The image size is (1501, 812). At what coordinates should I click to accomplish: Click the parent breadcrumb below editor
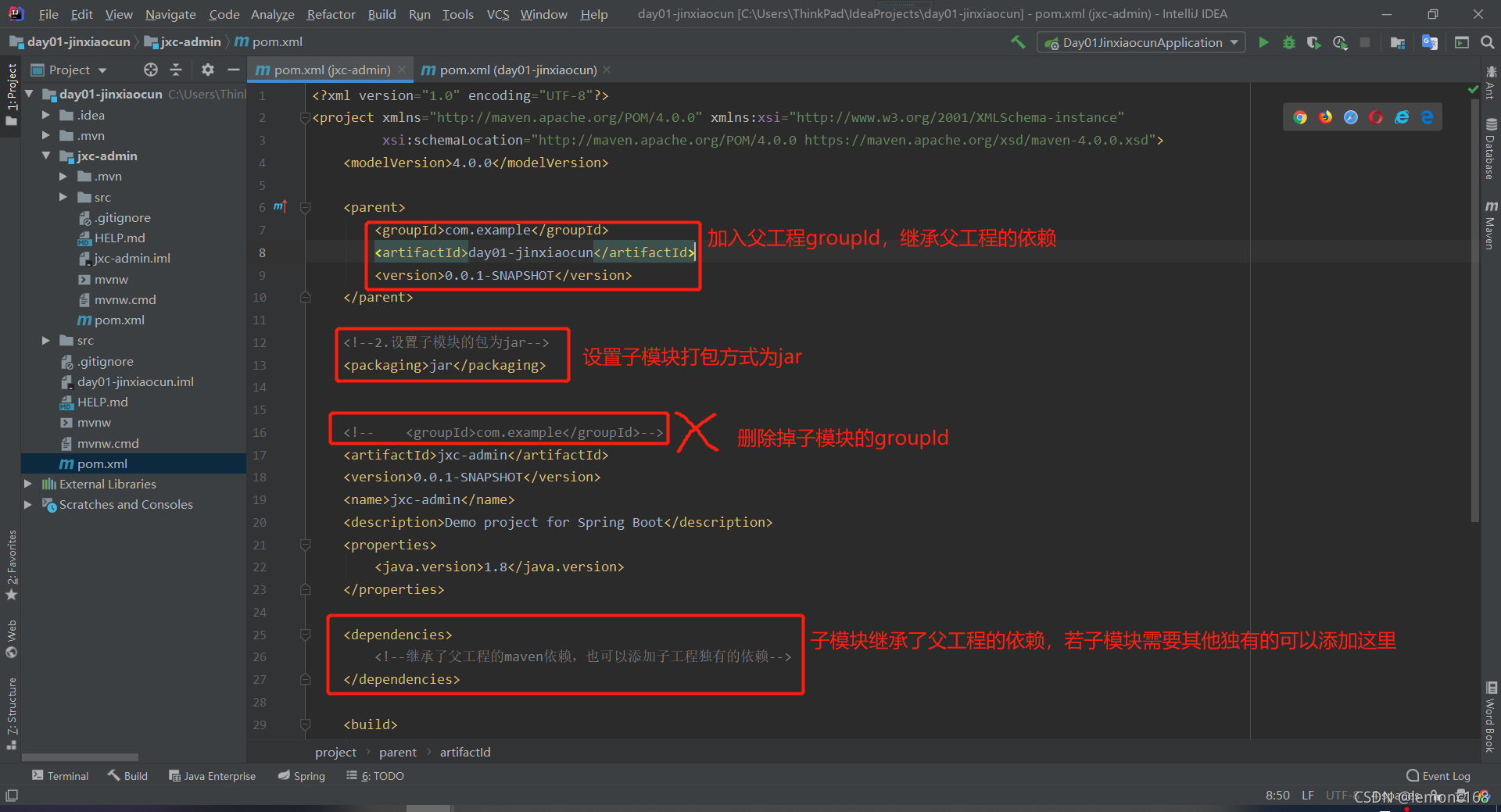pos(398,752)
